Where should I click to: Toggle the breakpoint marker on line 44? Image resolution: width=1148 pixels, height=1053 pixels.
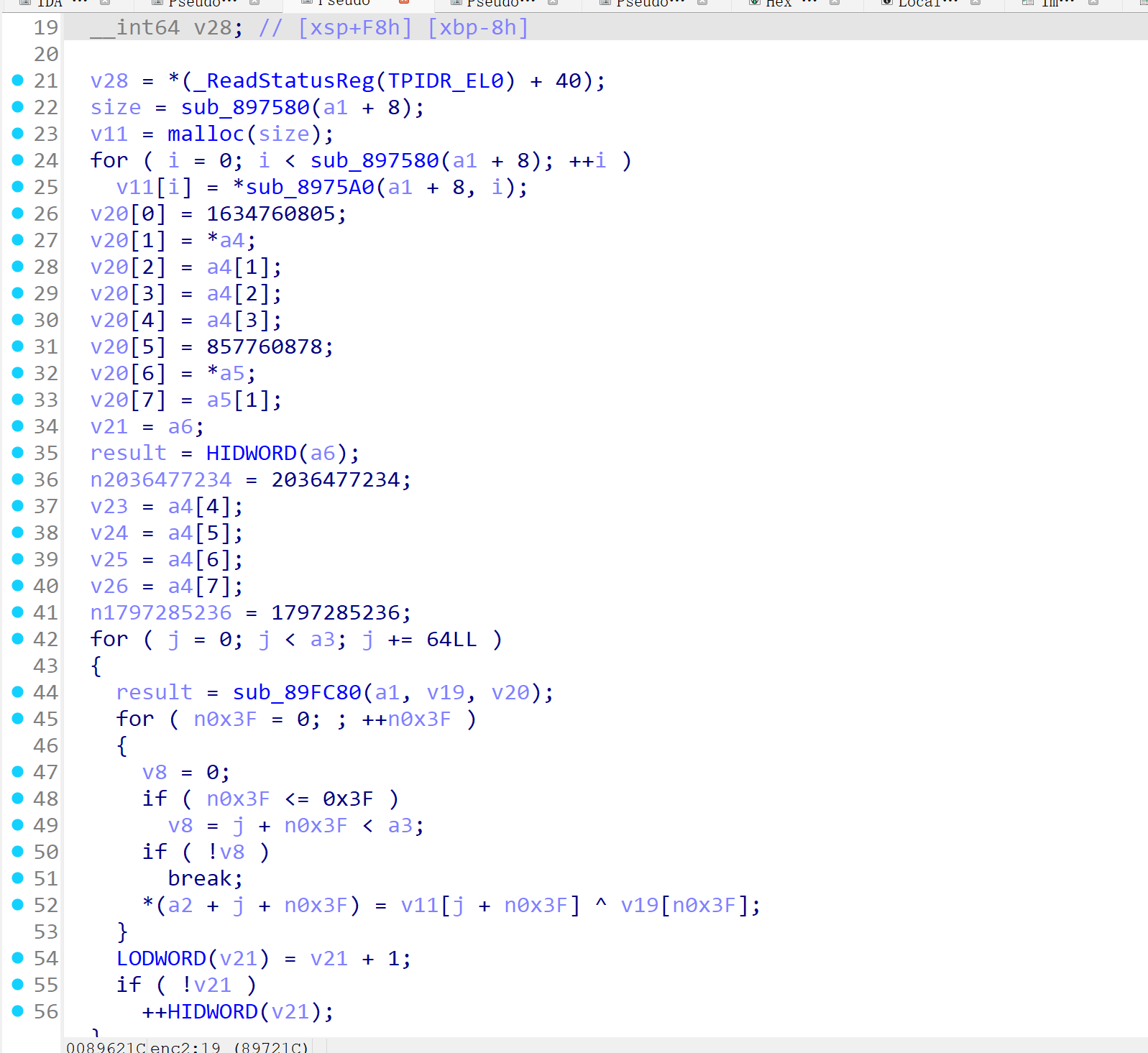coord(18,692)
